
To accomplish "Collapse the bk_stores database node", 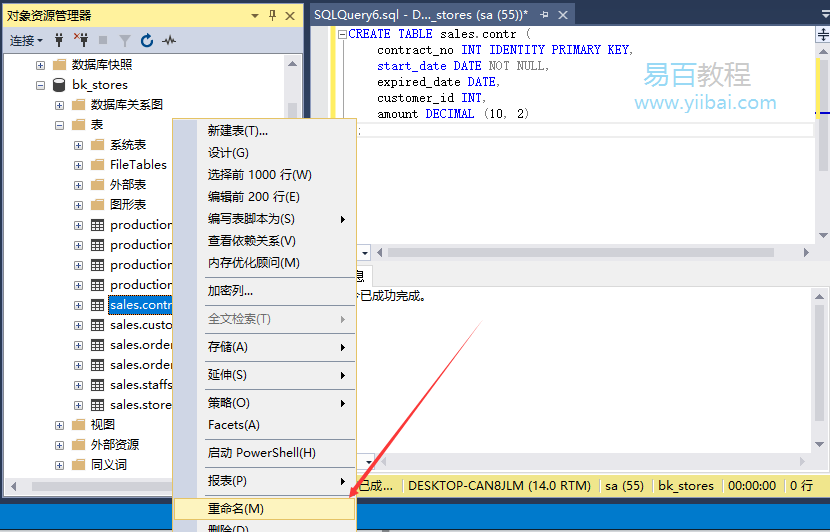I will [x=40, y=85].
